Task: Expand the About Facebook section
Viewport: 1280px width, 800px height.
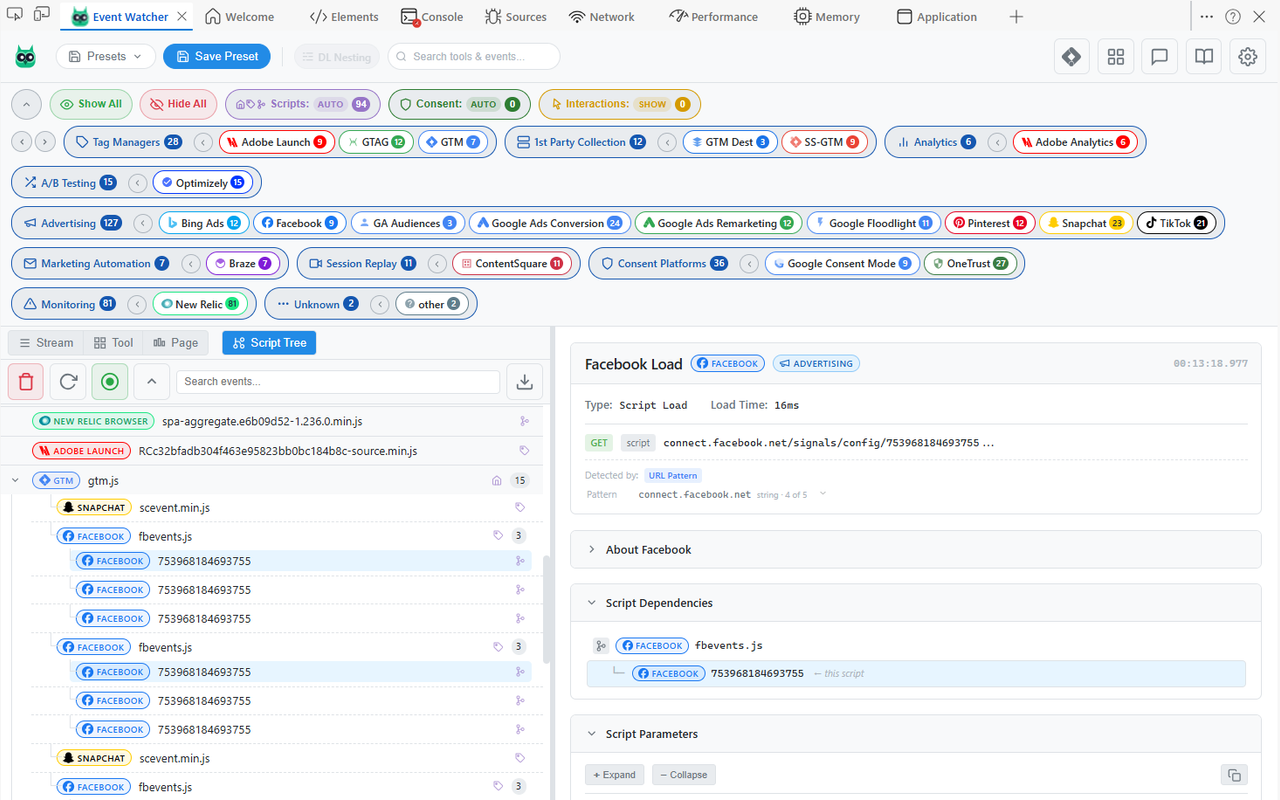Action: click(915, 550)
